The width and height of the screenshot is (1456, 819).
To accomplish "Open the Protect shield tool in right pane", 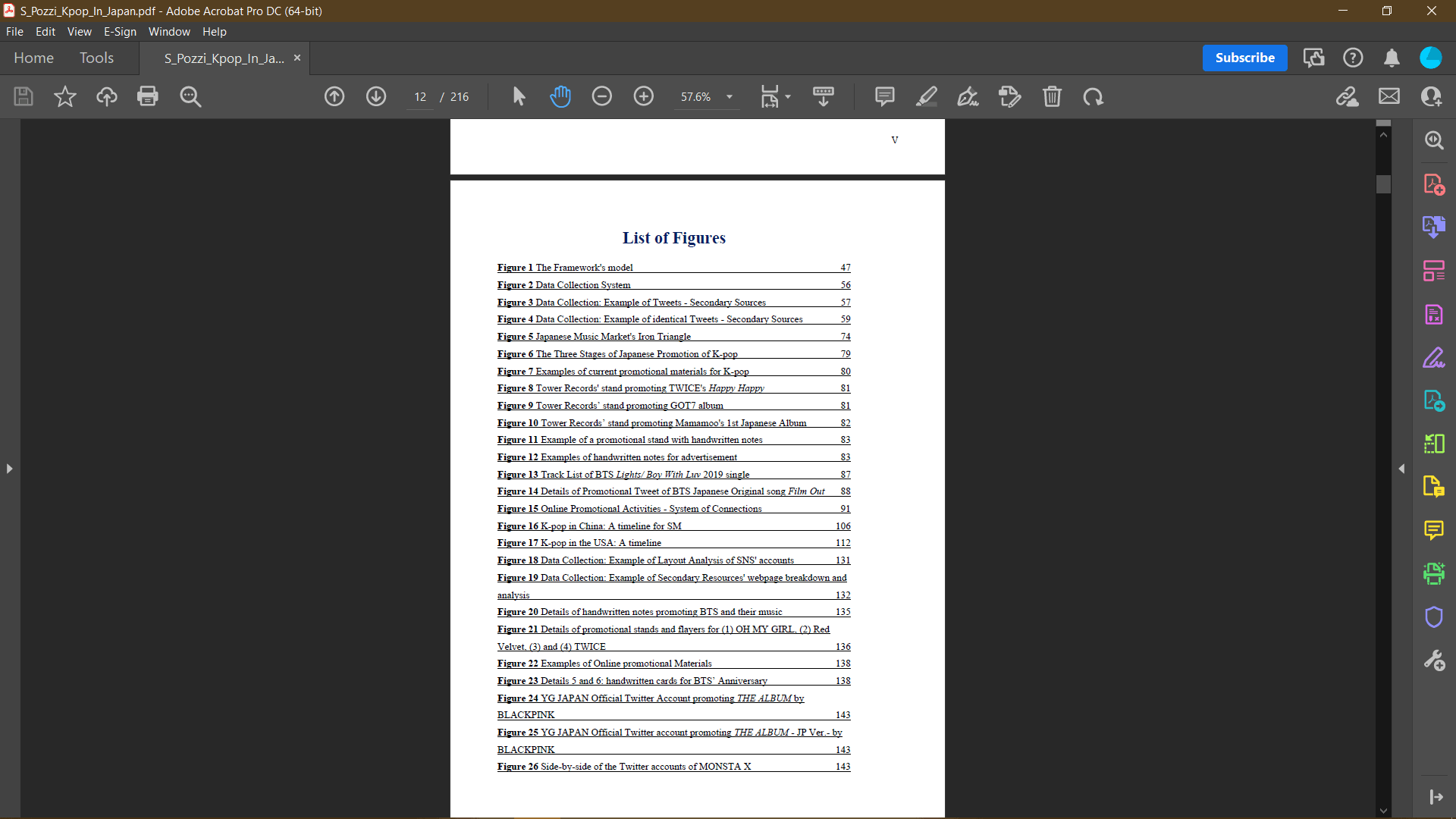I will (1433, 617).
